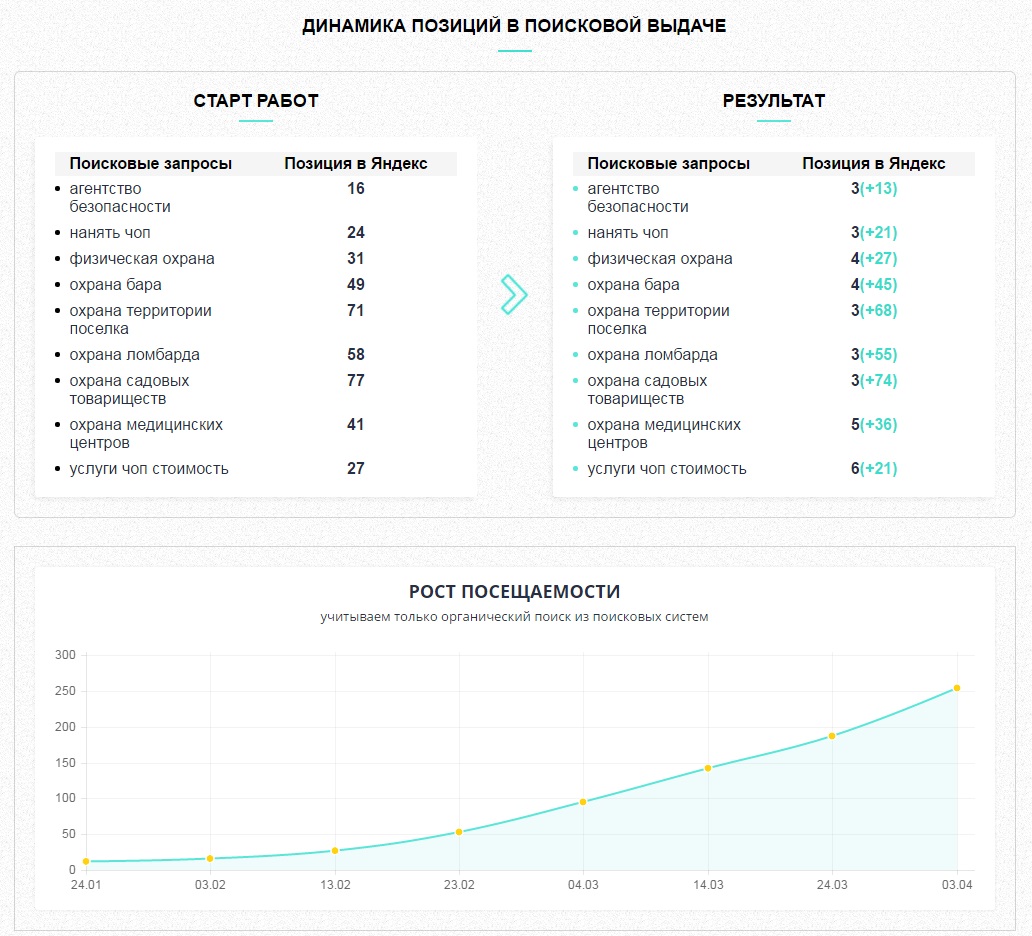Screen dimensions: 1032x936
Task: Click the 'РОСТ ПОСЕЩАЕМОСТИ' chart title
Action: 514,591
